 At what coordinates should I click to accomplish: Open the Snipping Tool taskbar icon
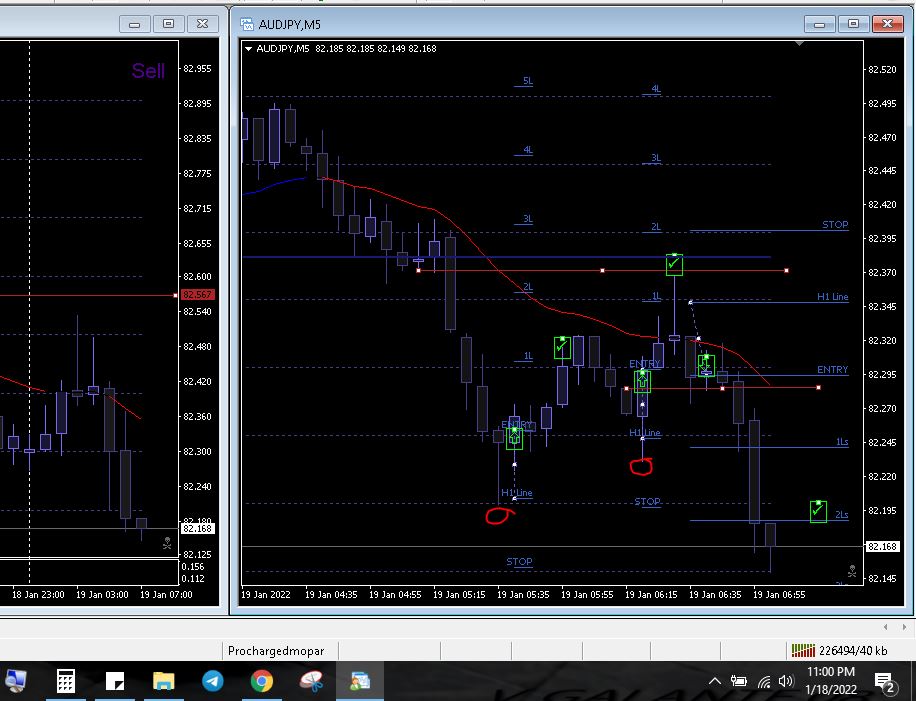(311, 681)
